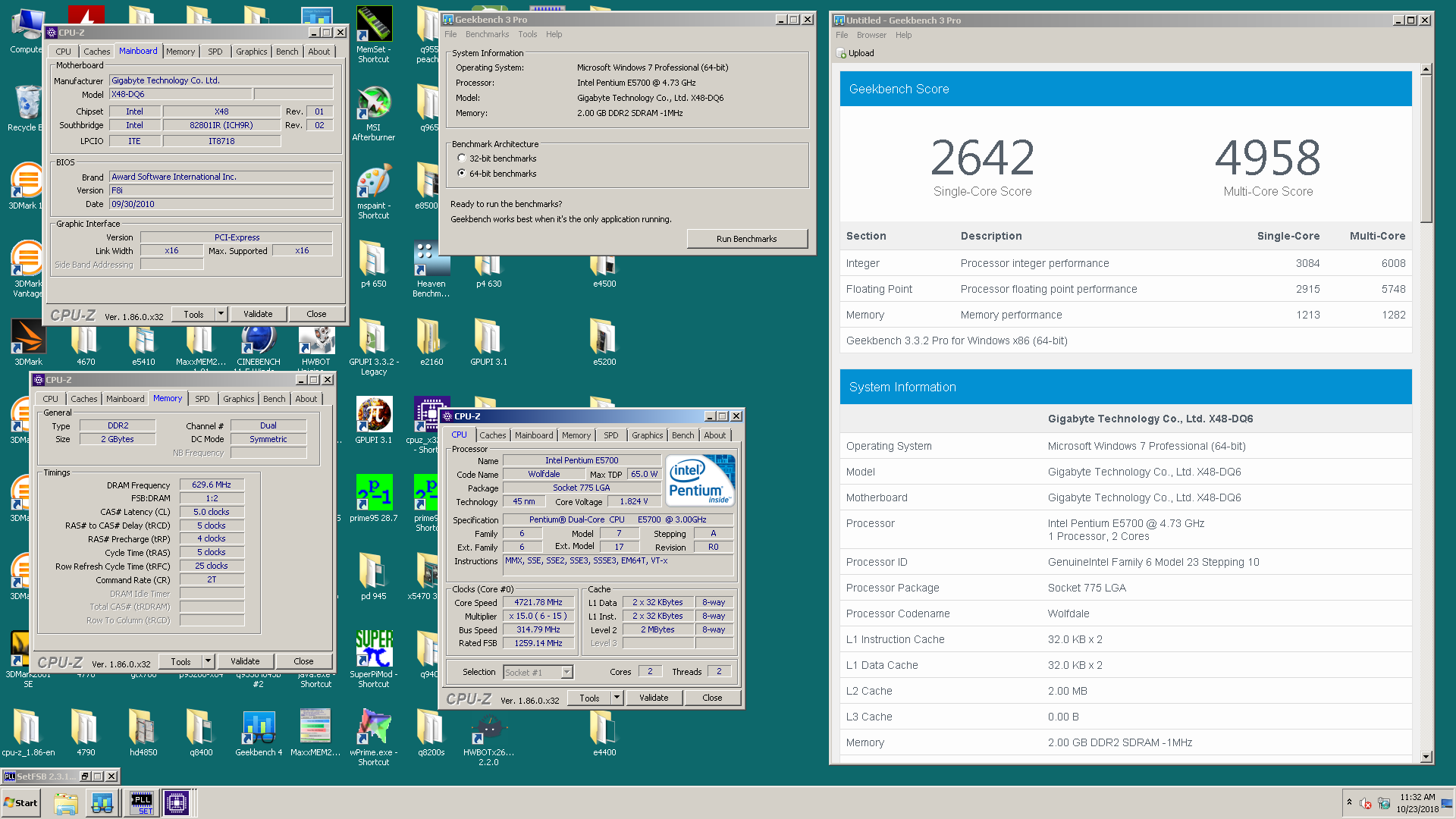
Task: Click scroll up arrow in Geekbench results
Action: click(x=1426, y=69)
